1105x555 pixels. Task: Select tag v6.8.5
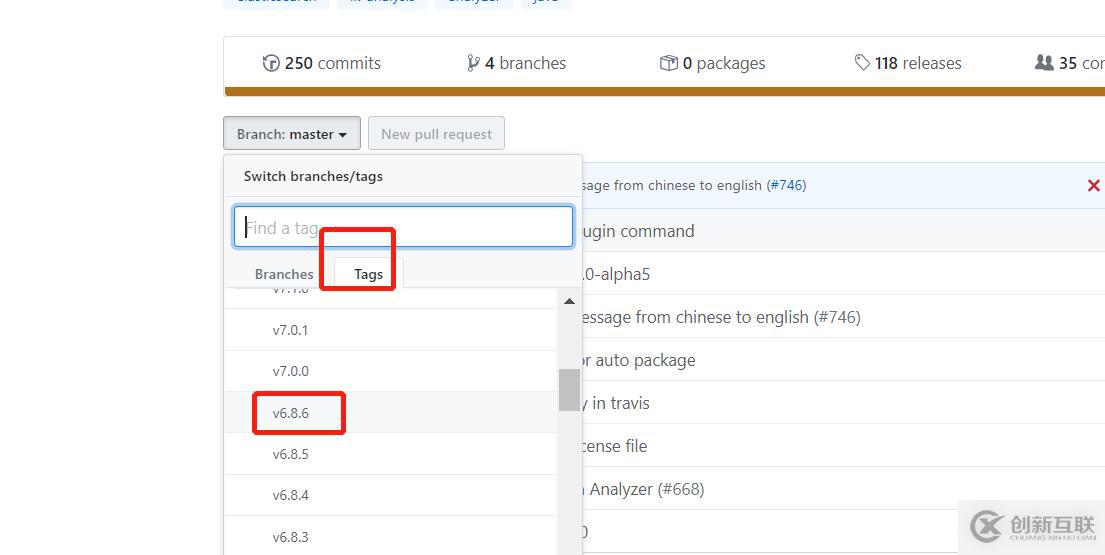coord(391,454)
